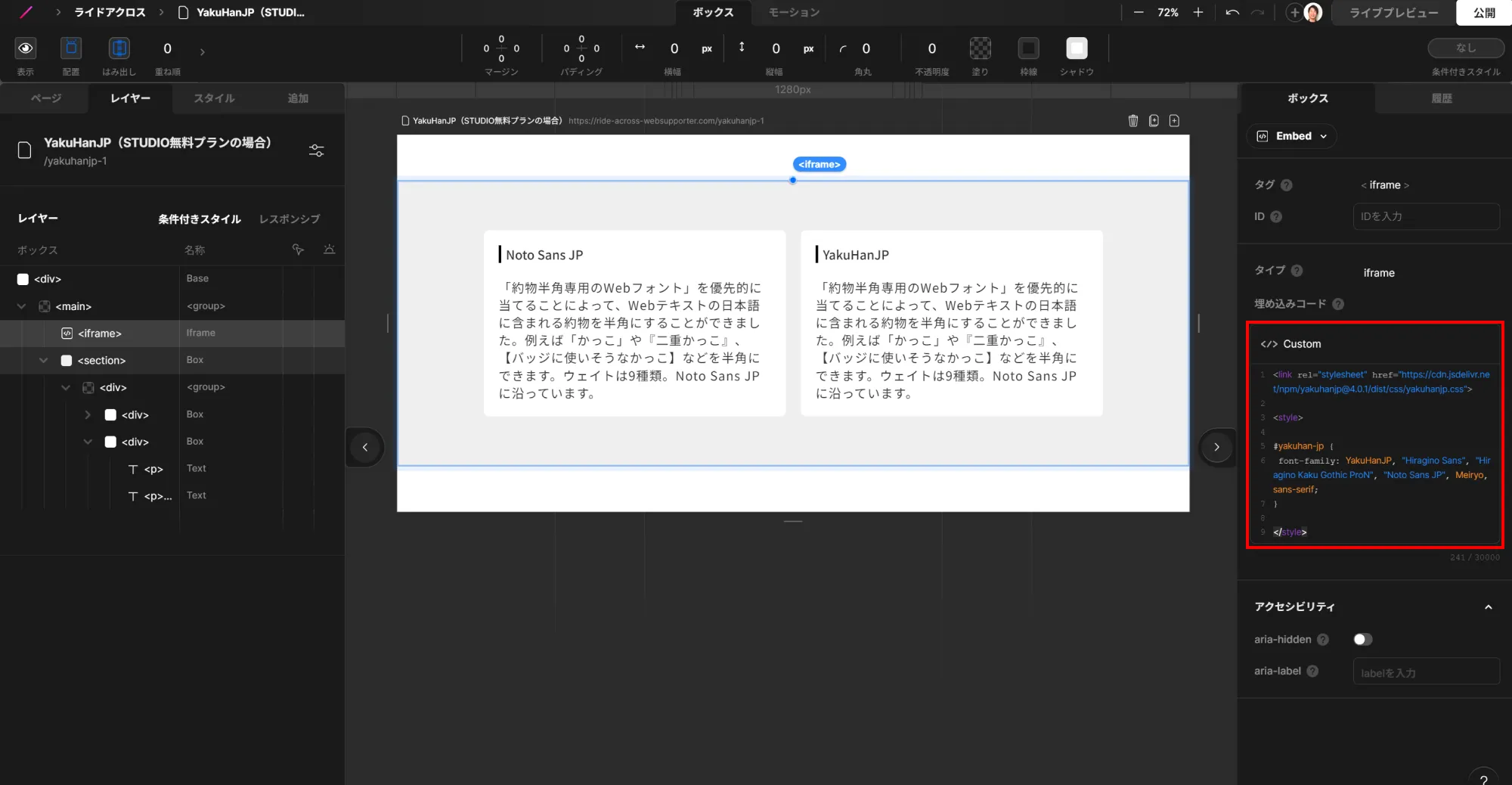The height and width of the screenshot is (785, 1512).
Task: Collapse the second div Box layer
Action: [88, 442]
